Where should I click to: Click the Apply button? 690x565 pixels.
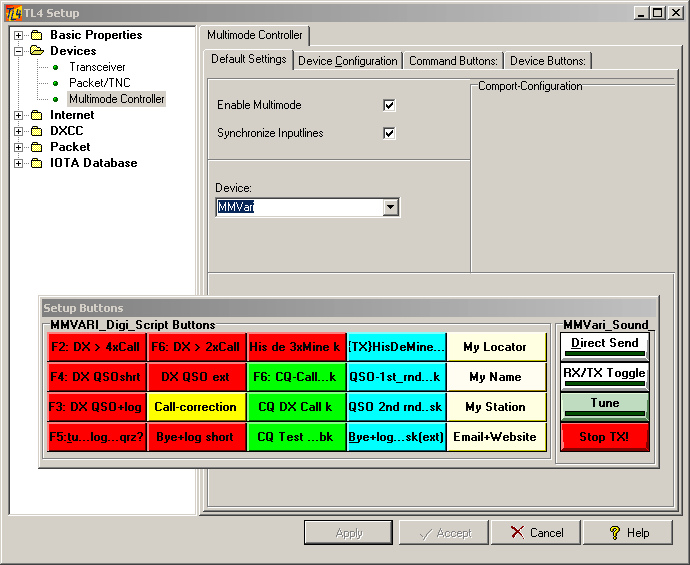pyautogui.click(x=349, y=532)
